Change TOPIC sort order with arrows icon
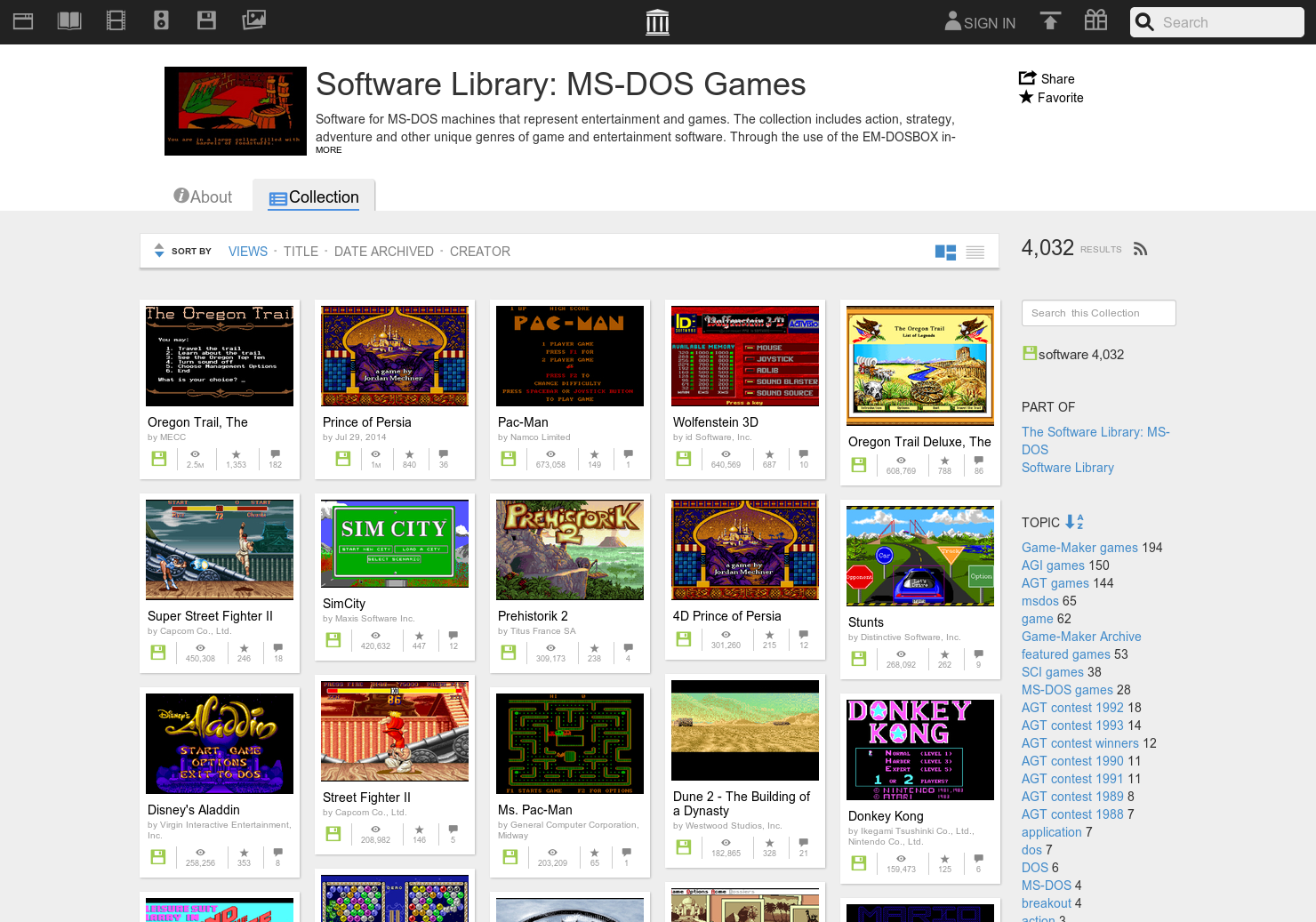 tap(1074, 522)
